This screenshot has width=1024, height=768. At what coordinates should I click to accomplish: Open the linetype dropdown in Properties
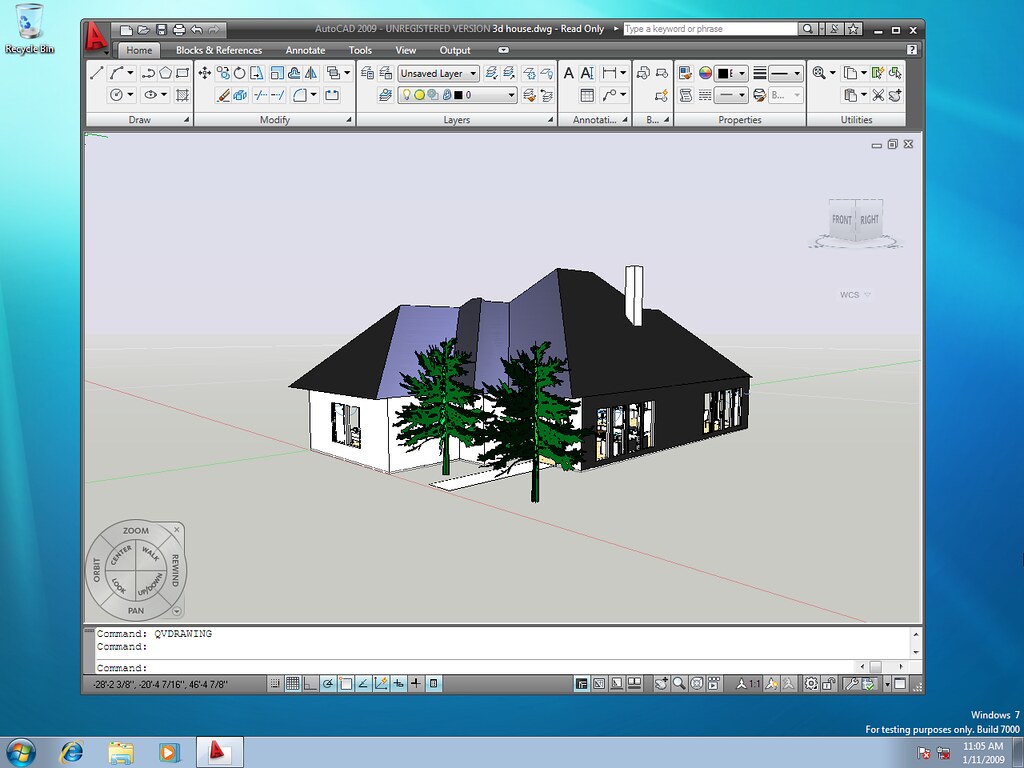(731, 95)
